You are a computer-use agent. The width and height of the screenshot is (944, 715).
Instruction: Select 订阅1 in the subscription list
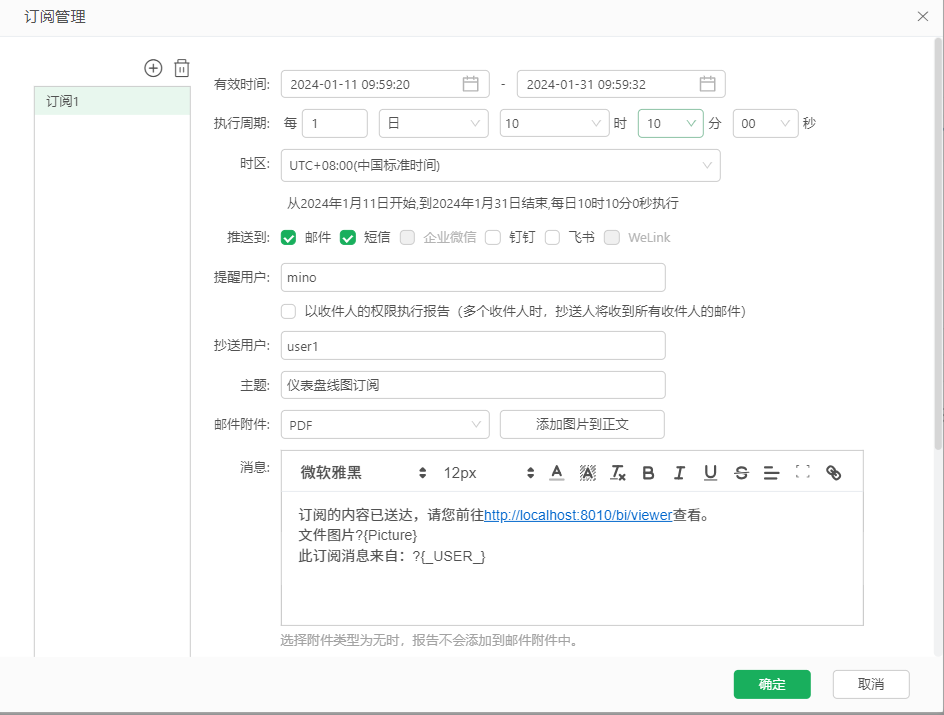tap(112, 101)
